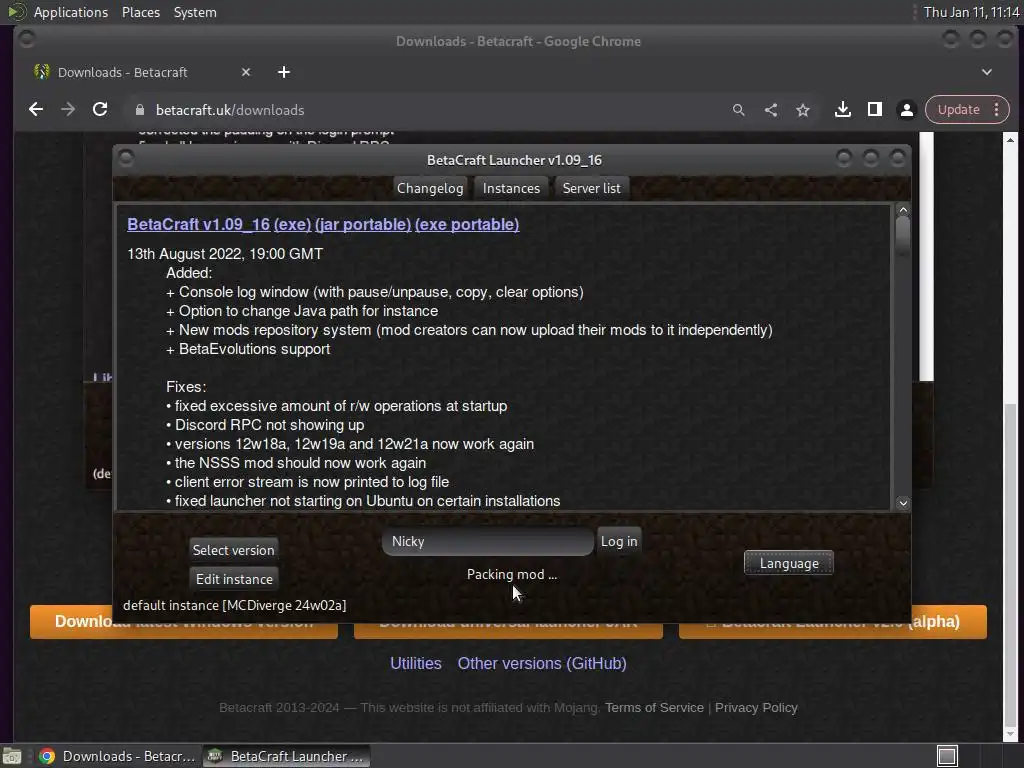Image resolution: width=1024 pixels, height=768 pixels.
Task: Open the Terms of Service link
Action: click(654, 708)
